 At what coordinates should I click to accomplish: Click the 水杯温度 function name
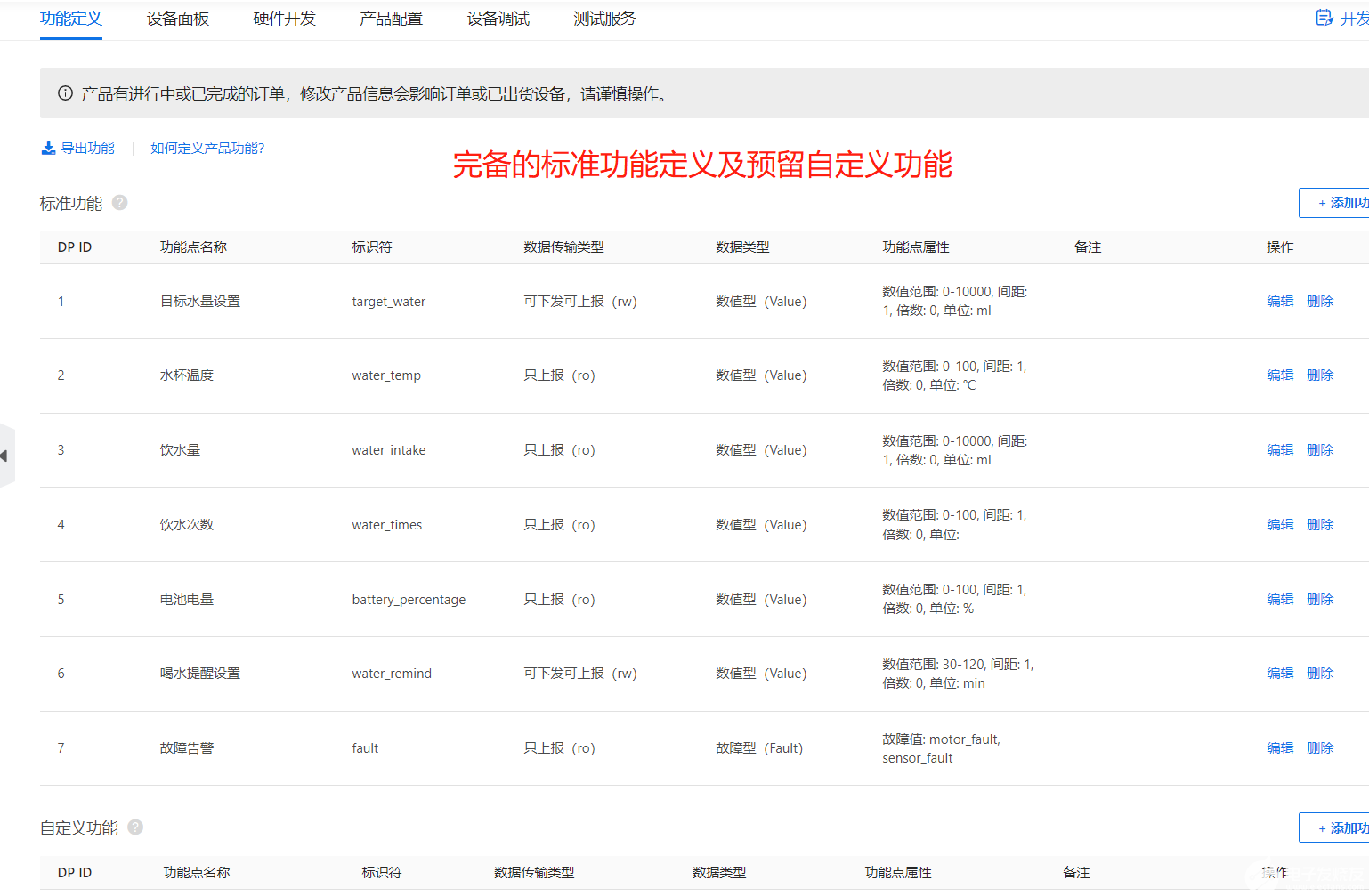187,375
